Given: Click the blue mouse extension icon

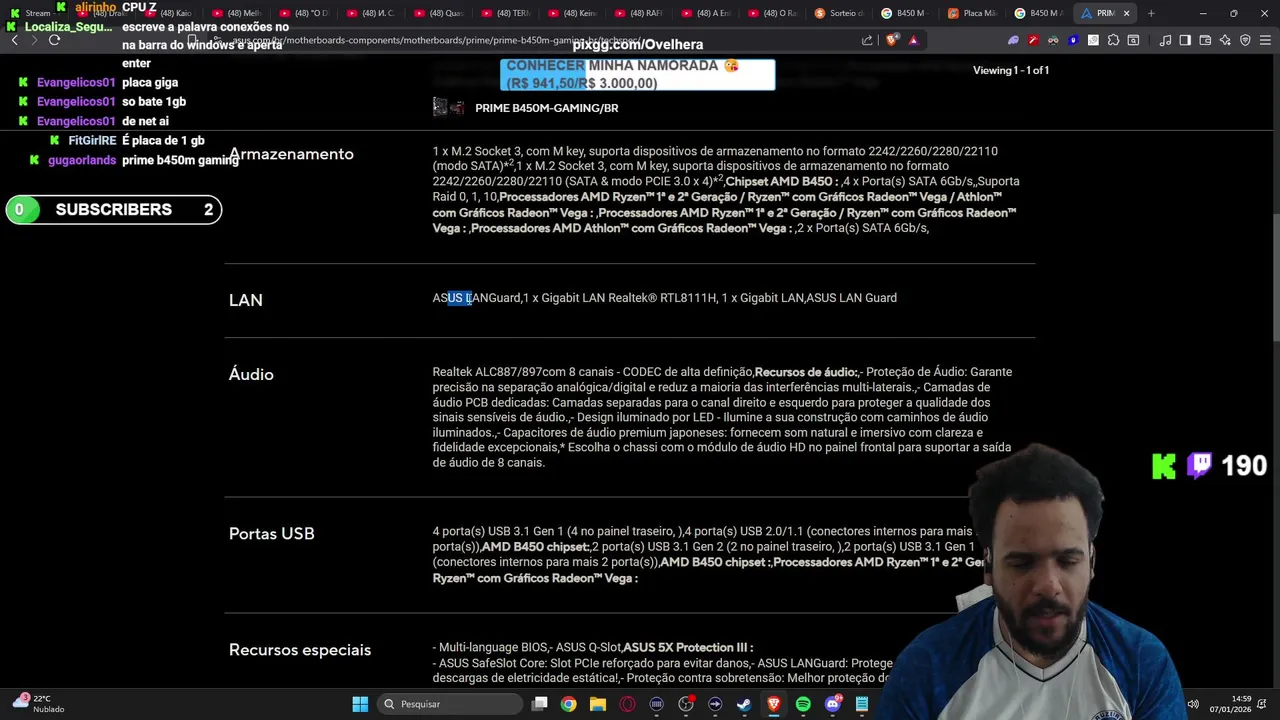Looking at the screenshot, I should point(1073,40).
